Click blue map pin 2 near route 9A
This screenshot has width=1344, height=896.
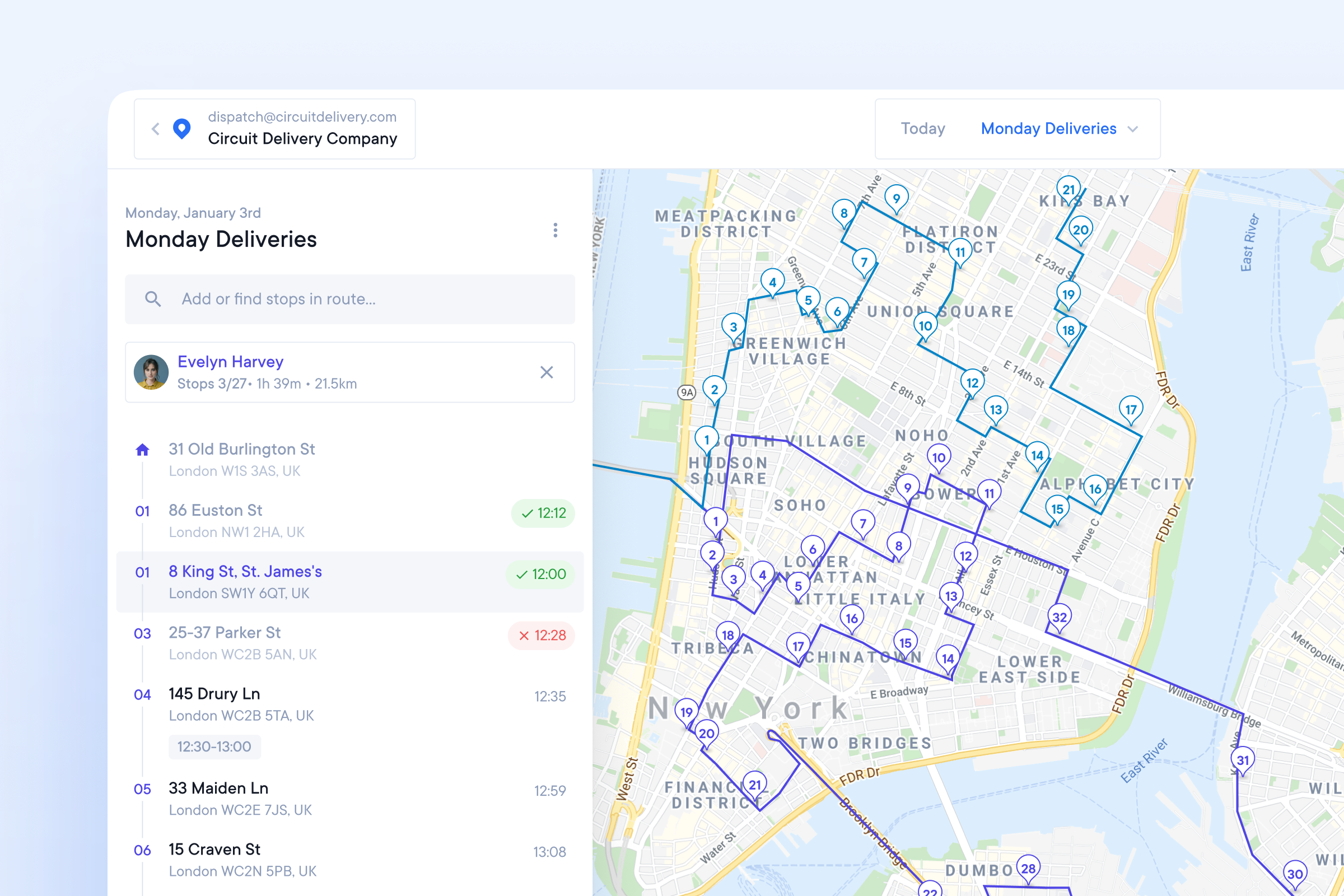[x=715, y=390]
